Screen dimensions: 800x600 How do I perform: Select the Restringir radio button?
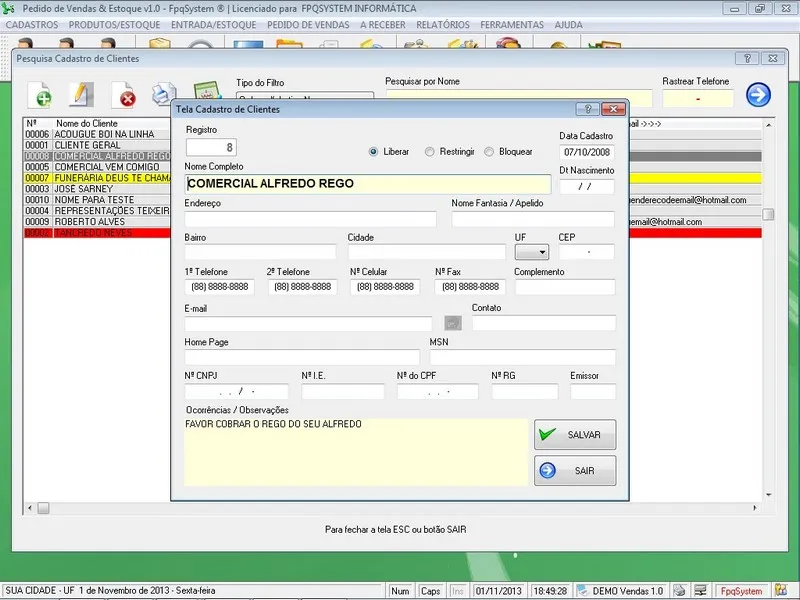tap(430, 152)
